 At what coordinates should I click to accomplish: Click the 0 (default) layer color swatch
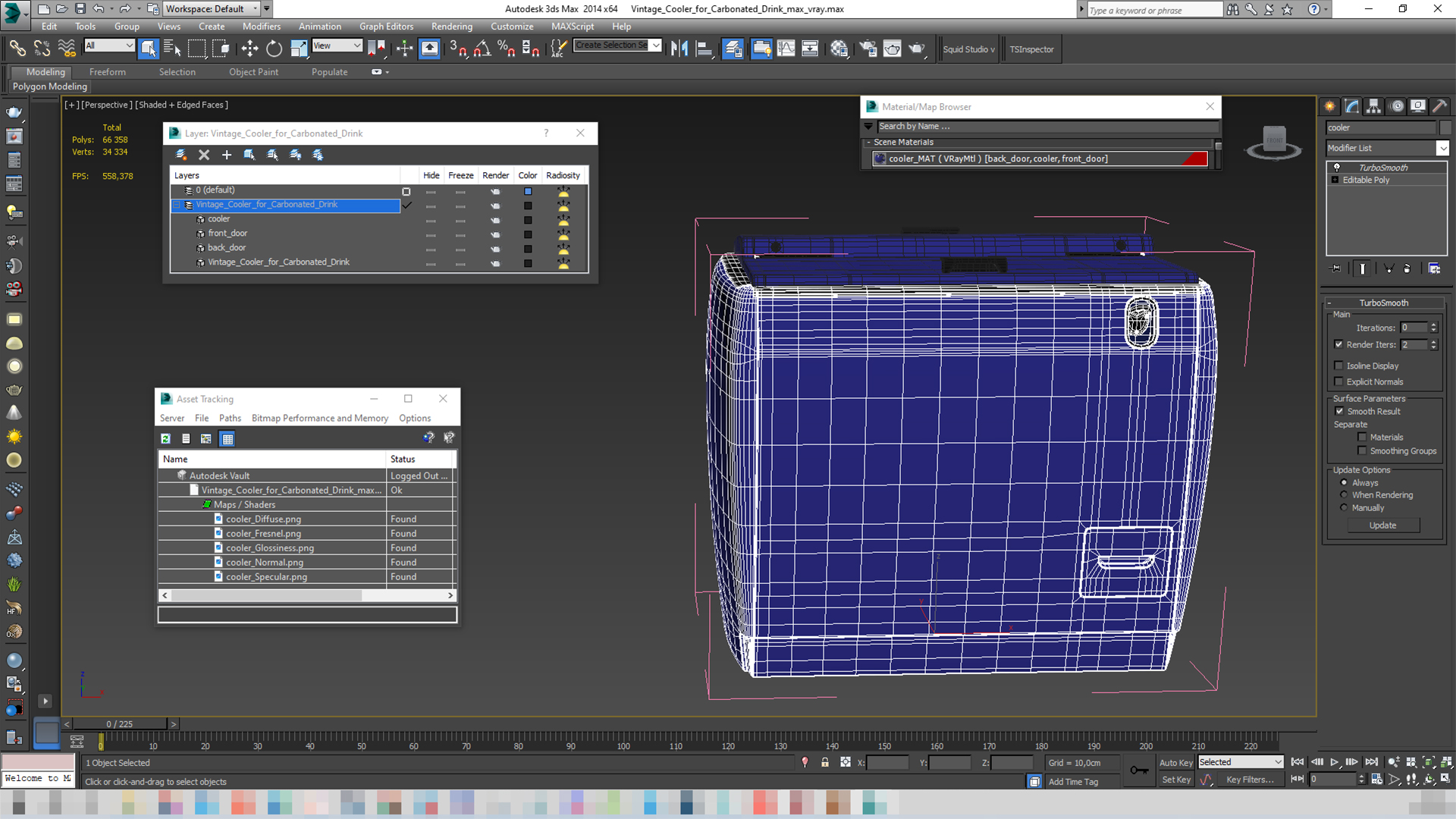528,191
